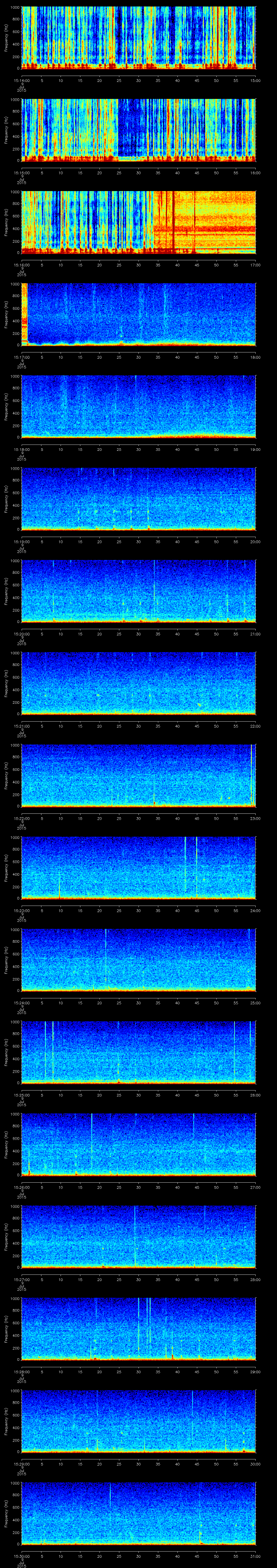This screenshot has height=1568, width=277.
Task: Click the 15:30:00 start time label
Action: tap(21, 1556)
